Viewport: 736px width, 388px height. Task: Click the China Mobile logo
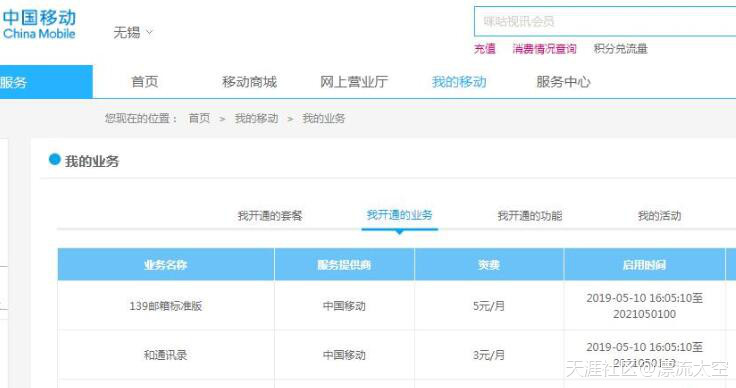(x=38, y=24)
